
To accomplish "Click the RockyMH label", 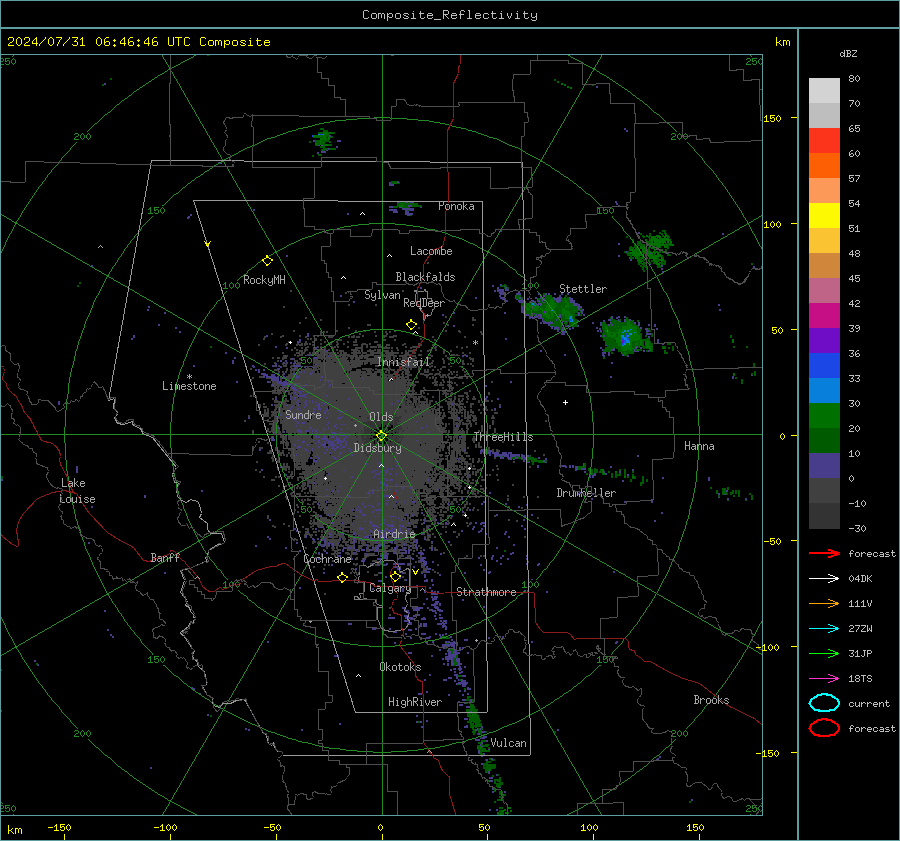I will click(264, 280).
